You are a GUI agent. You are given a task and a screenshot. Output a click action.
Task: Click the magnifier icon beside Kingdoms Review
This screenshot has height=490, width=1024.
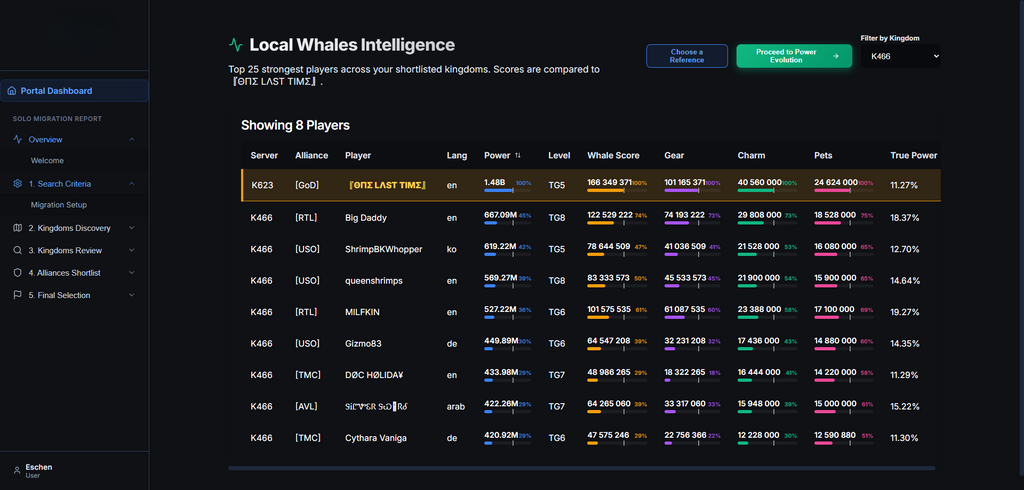coord(18,250)
